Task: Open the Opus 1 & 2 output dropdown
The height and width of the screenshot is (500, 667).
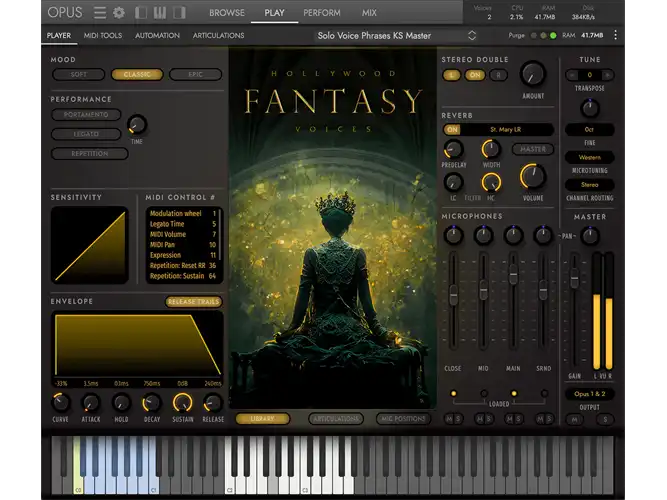Action: tap(590, 394)
